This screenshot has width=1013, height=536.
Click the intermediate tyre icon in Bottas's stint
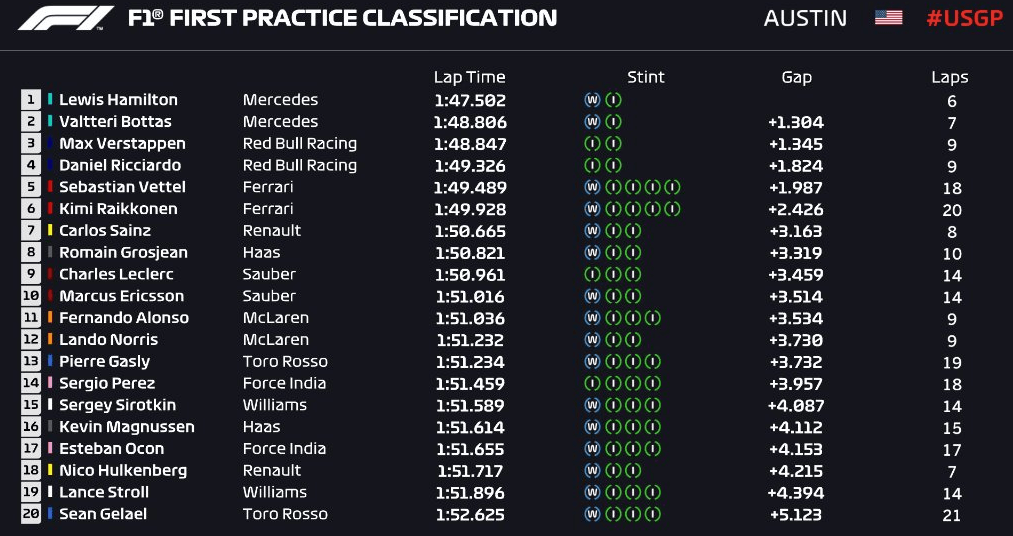click(x=613, y=122)
